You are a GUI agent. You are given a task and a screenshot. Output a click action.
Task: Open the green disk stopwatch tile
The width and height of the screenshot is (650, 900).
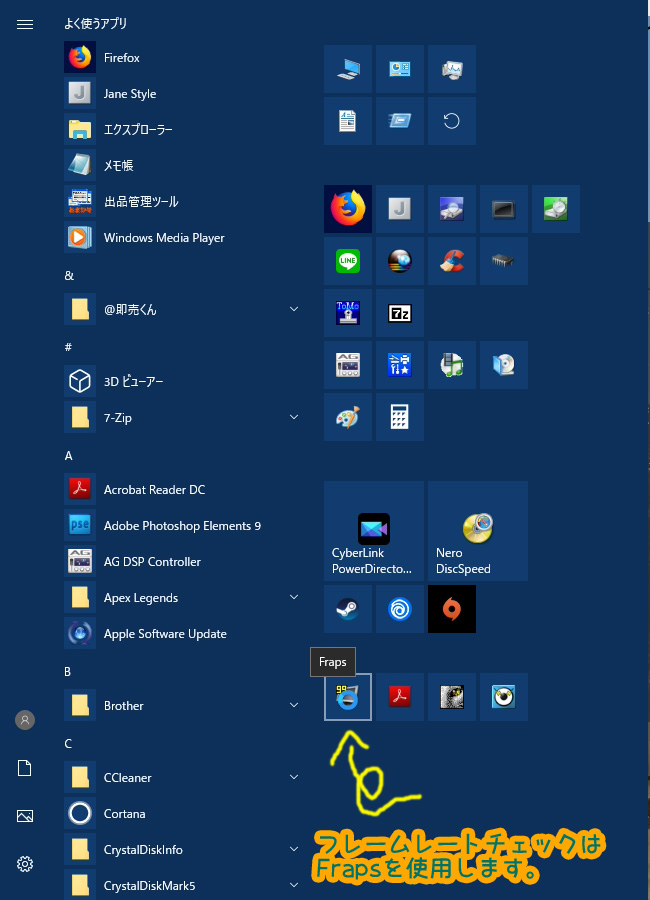[556, 209]
